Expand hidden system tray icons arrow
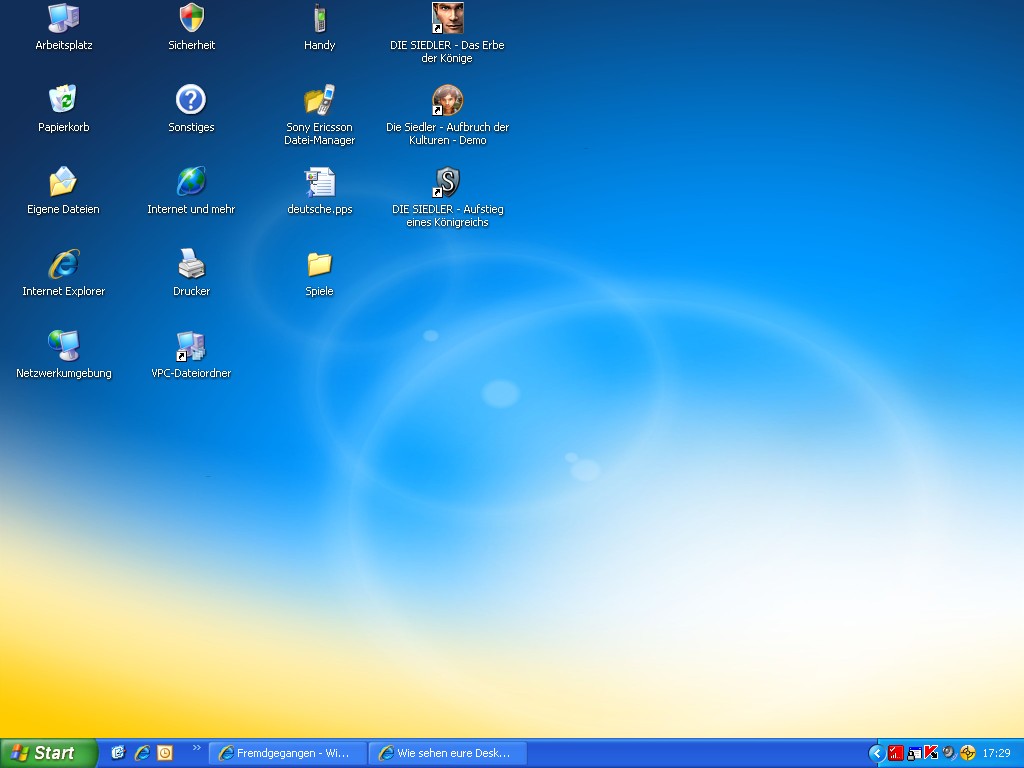Screen dimensions: 1024x768 point(877,753)
